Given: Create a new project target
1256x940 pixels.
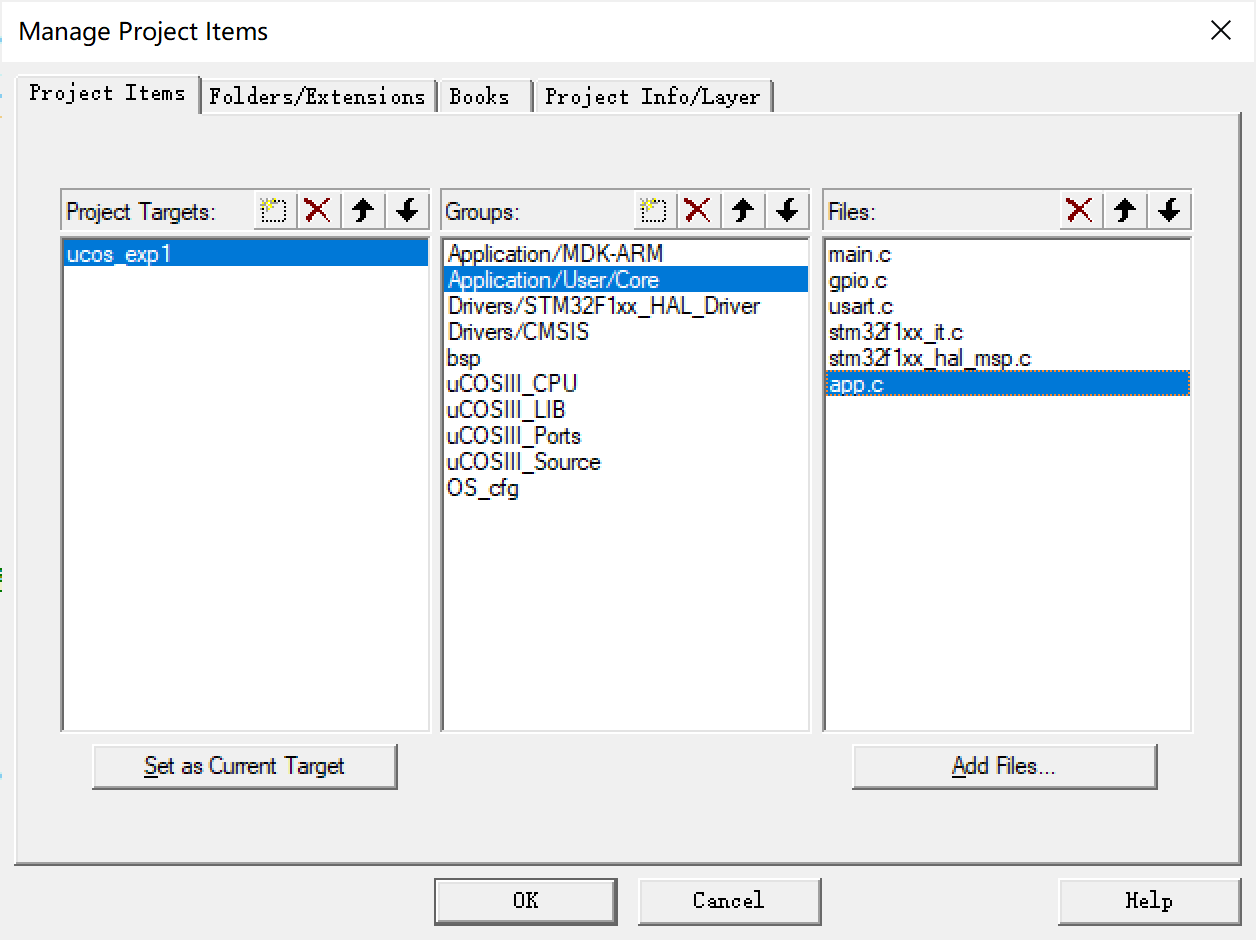Looking at the screenshot, I should tap(273, 210).
